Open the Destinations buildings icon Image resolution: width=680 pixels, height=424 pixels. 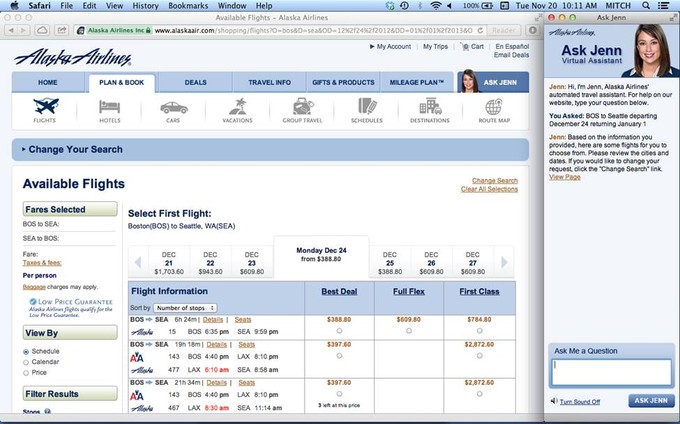tap(430, 106)
